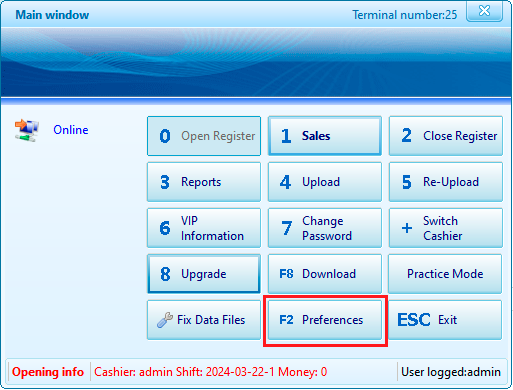The width and height of the screenshot is (513, 390).
Task: Click the Open Register button
Action: coord(204,136)
